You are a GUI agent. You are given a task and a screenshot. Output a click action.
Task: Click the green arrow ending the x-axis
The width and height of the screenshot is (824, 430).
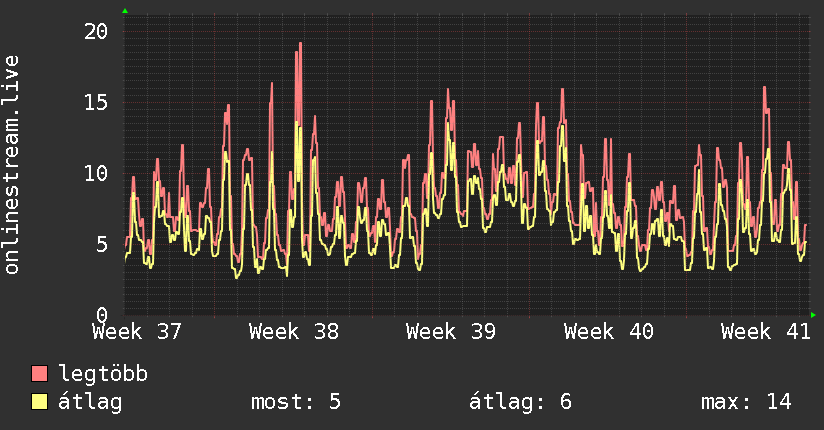pos(813,315)
